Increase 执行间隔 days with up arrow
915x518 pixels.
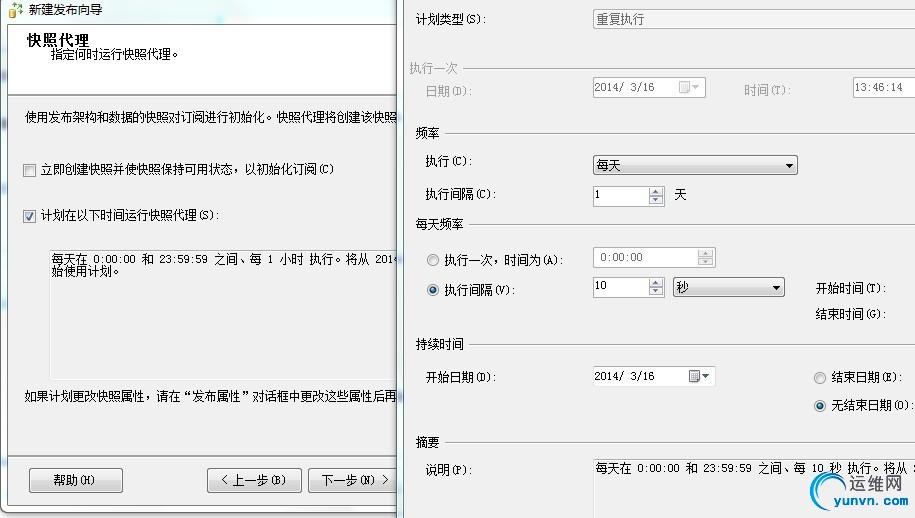(x=656, y=191)
